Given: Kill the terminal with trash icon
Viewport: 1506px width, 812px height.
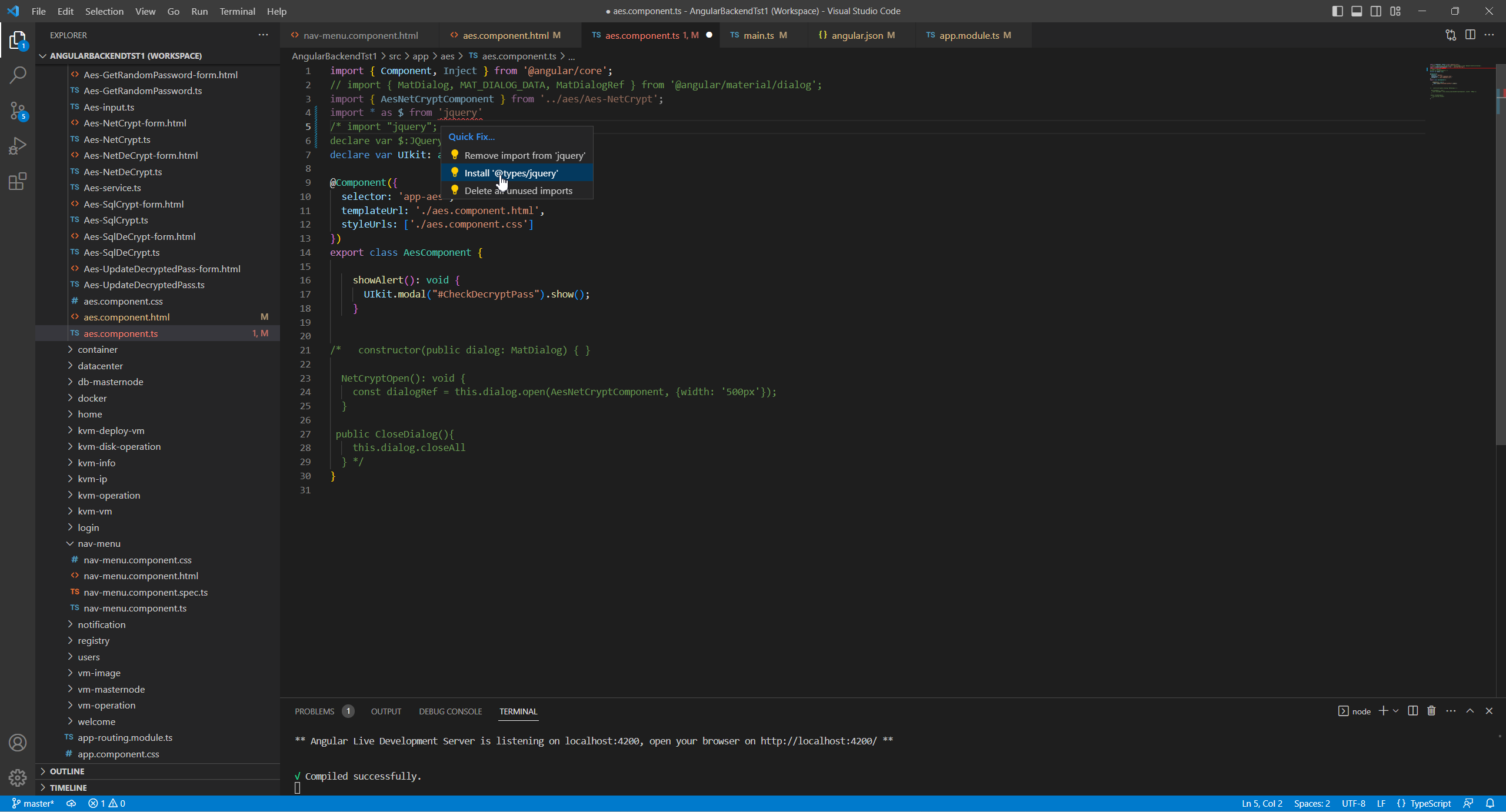Looking at the screenshot, I should tap(1431, 711).
